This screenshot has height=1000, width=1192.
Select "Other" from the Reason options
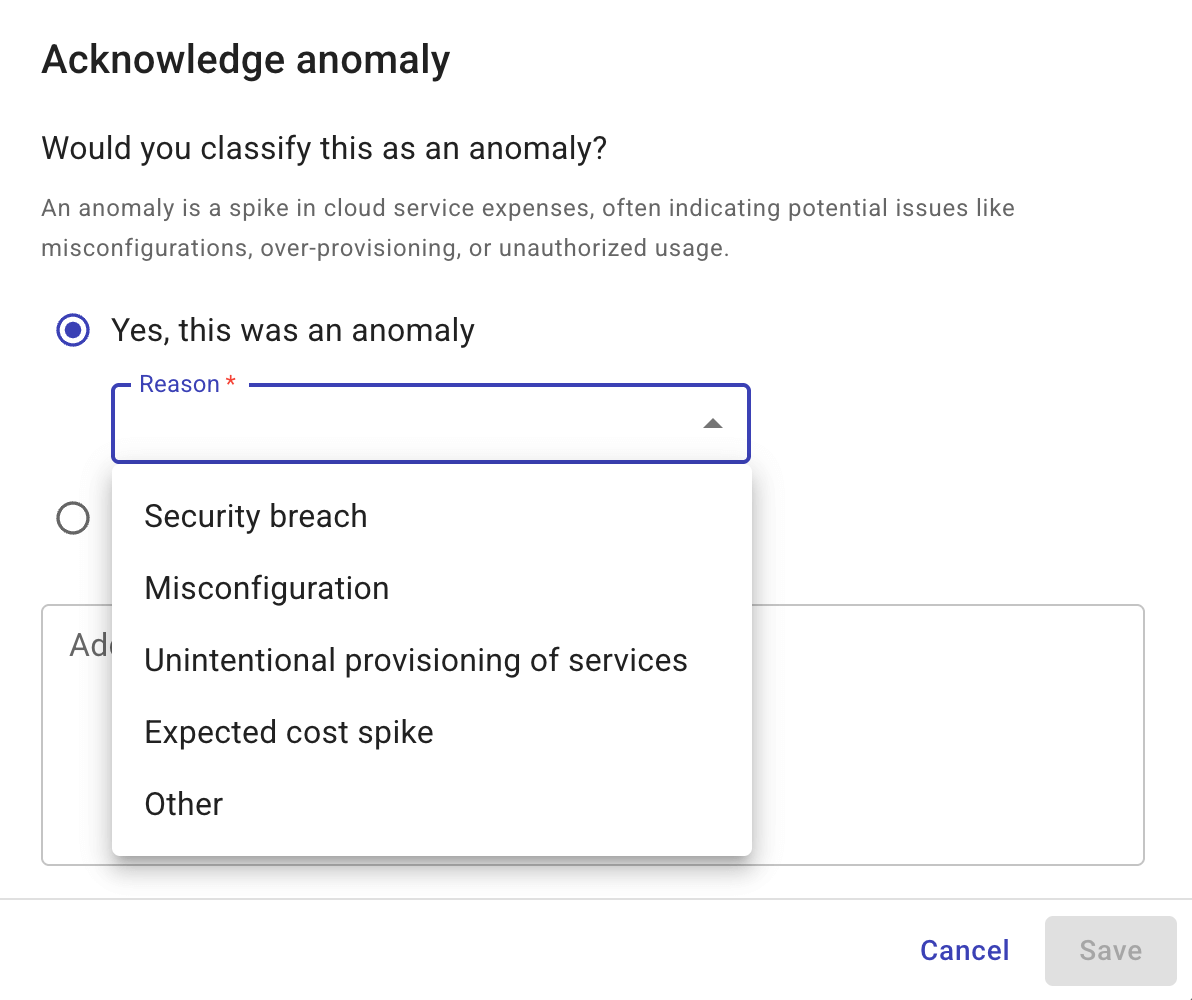tap(184, 804)
